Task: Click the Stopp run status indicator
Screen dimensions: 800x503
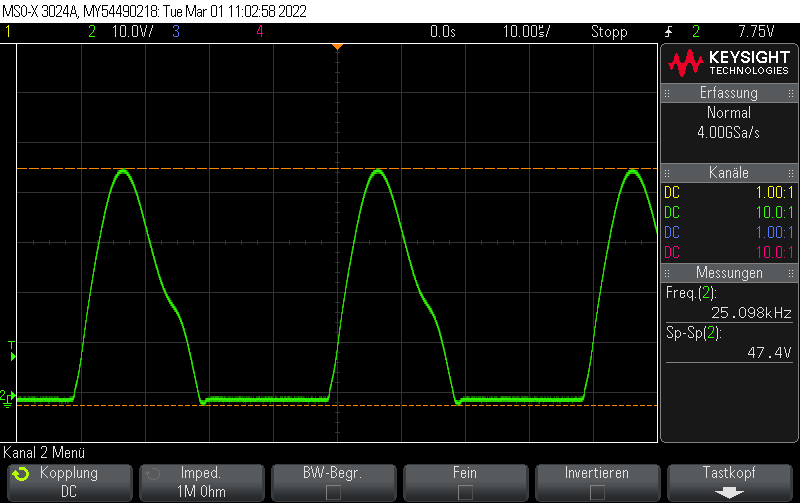Action: (x=609, y=32)
